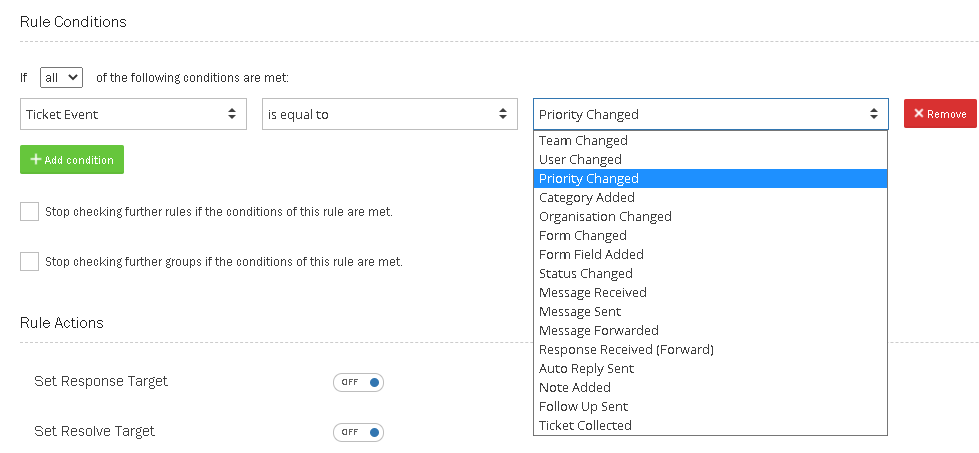Choose Category Added in dropdown list

[x=586, y=198]
